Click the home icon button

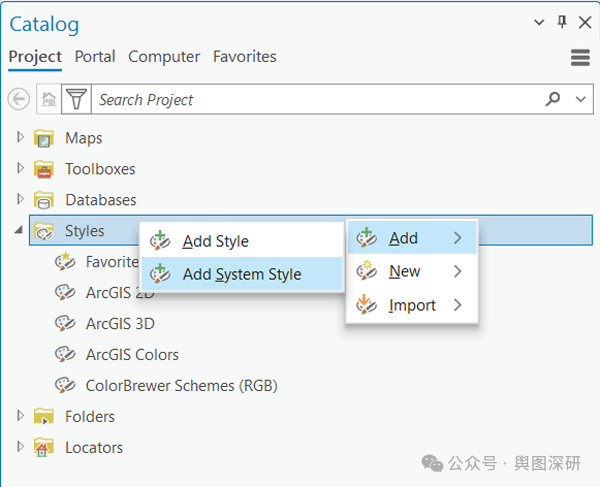click(x=49, y=99)
